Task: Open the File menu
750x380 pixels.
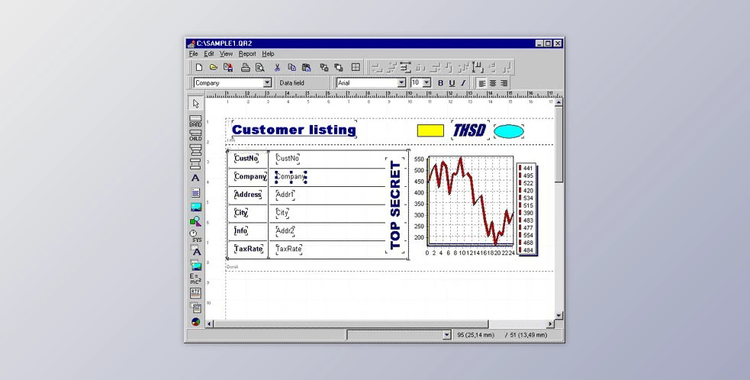Action: click(x=193, y=54)
